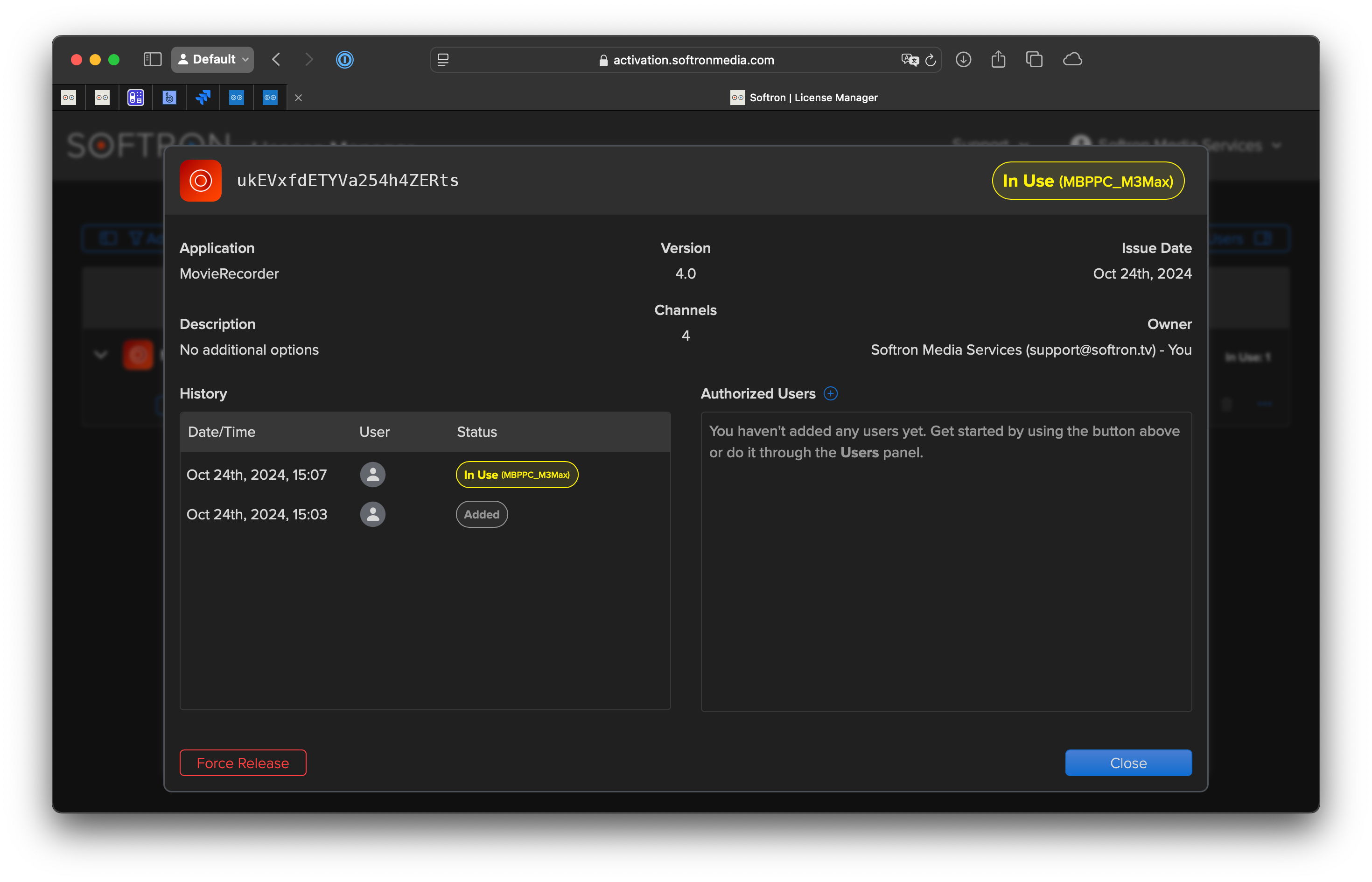Click the Version value 4.0
The width and height of the screenshot is (1372, 882).
pyautogui.click(x=686, y=273)
